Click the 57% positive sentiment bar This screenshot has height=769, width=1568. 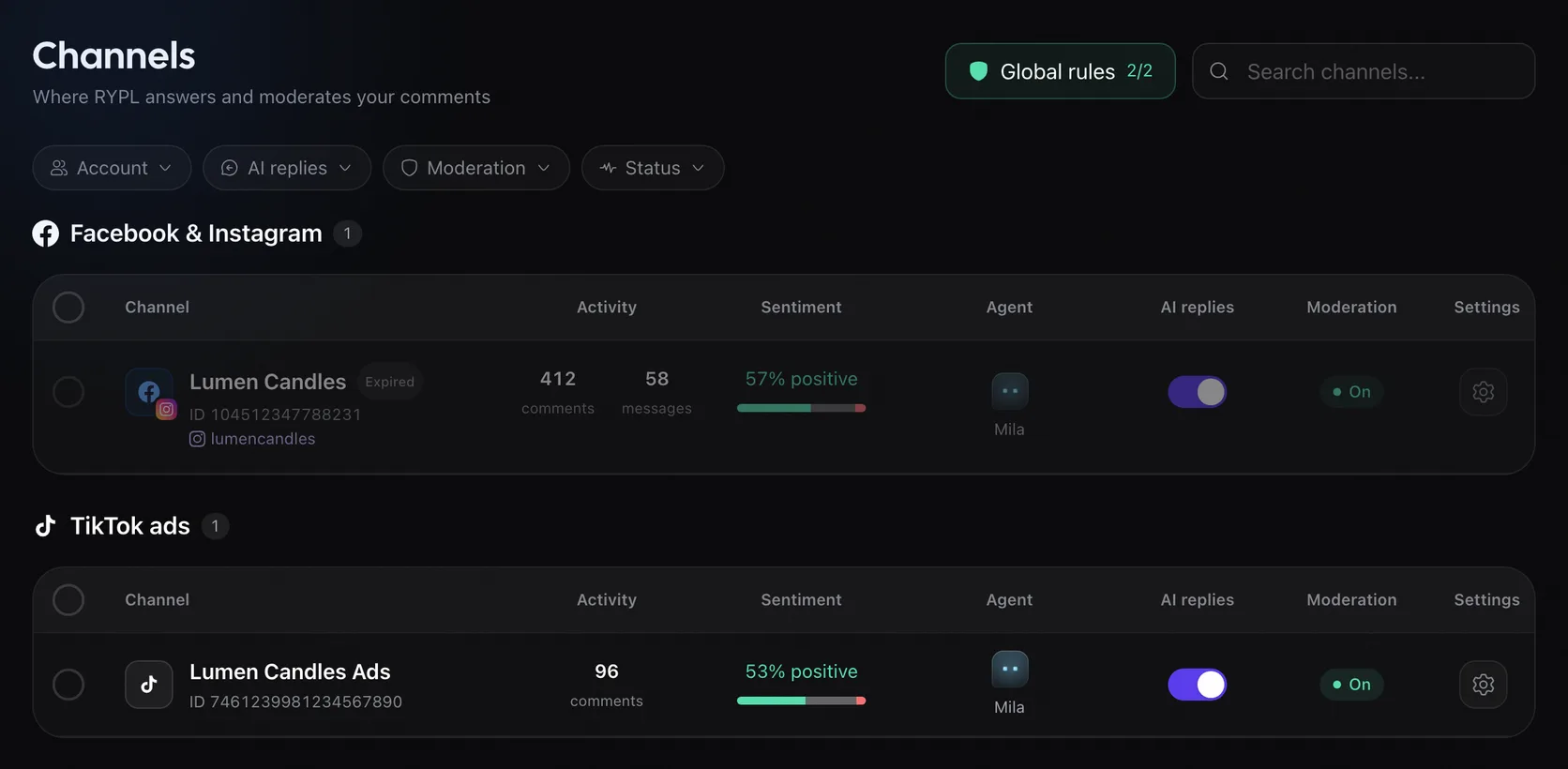pos(802,408)
